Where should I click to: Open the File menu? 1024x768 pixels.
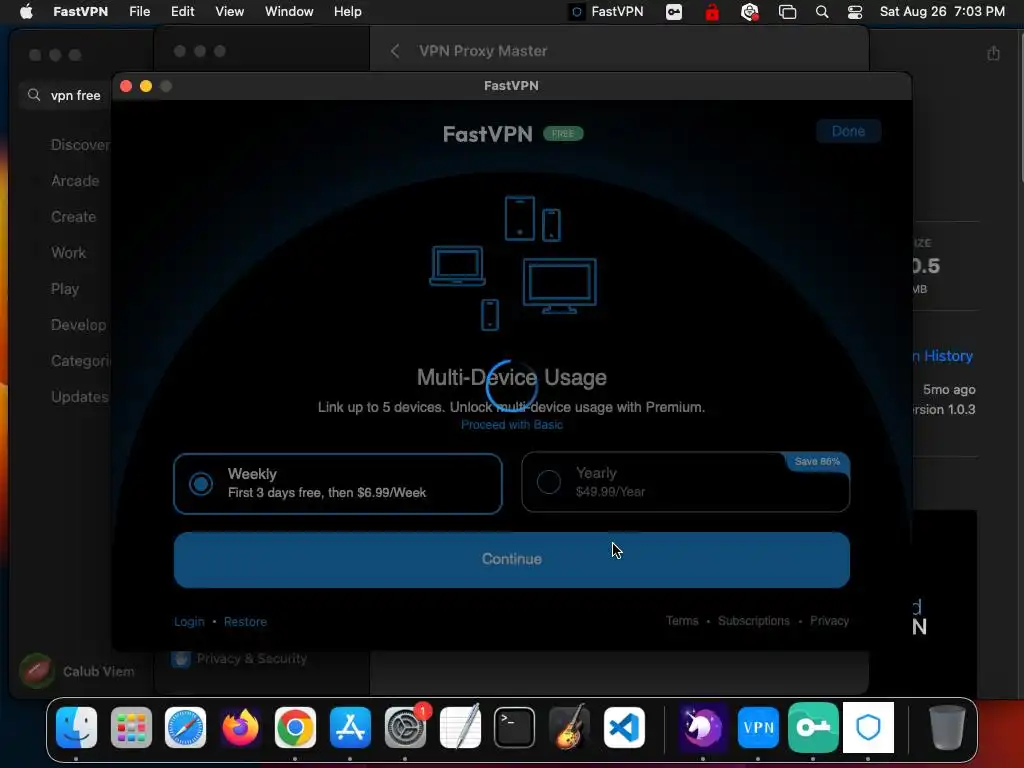coord(139,12)
